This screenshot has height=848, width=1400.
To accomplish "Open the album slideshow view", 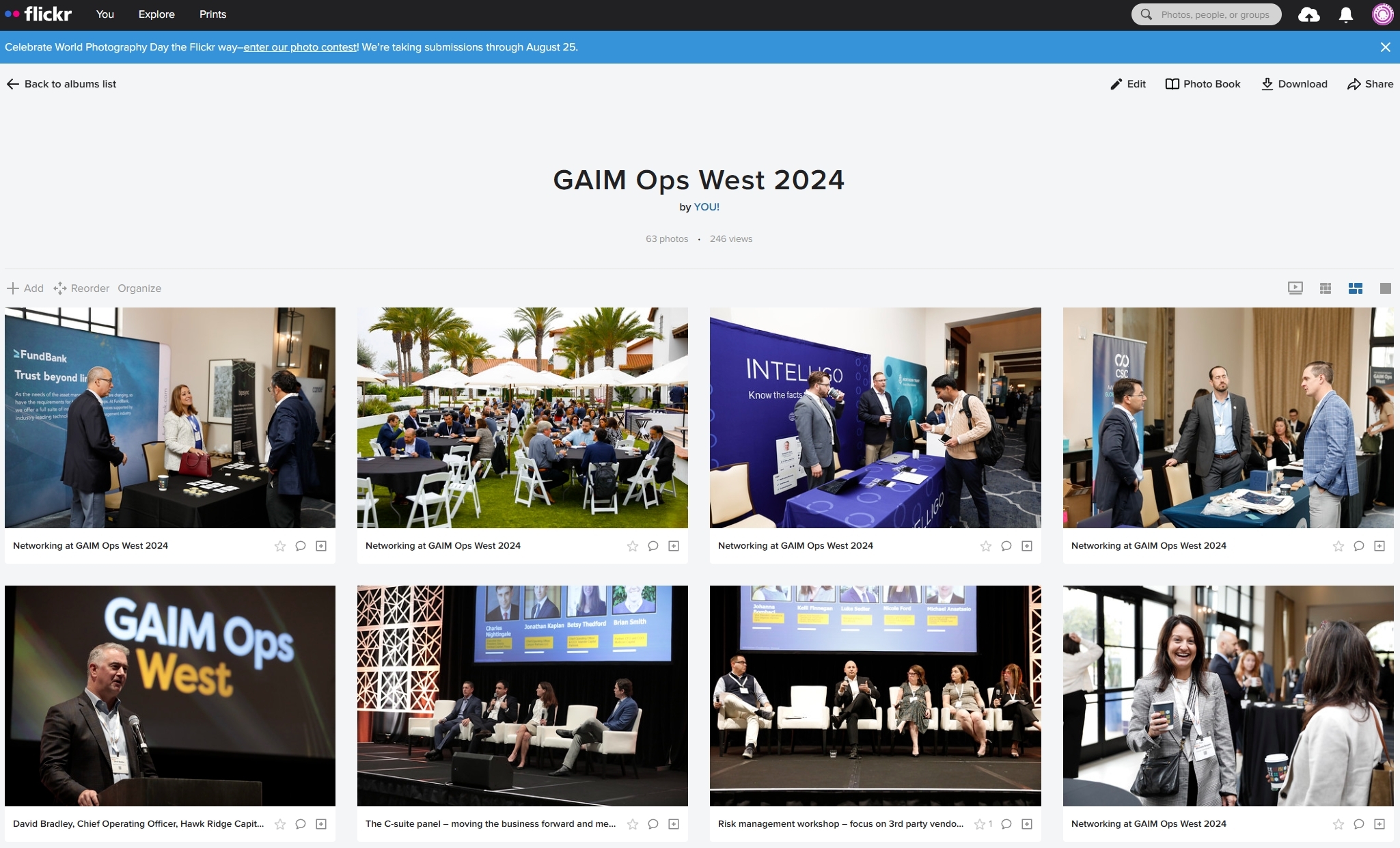I will (x=1294, y=288).
